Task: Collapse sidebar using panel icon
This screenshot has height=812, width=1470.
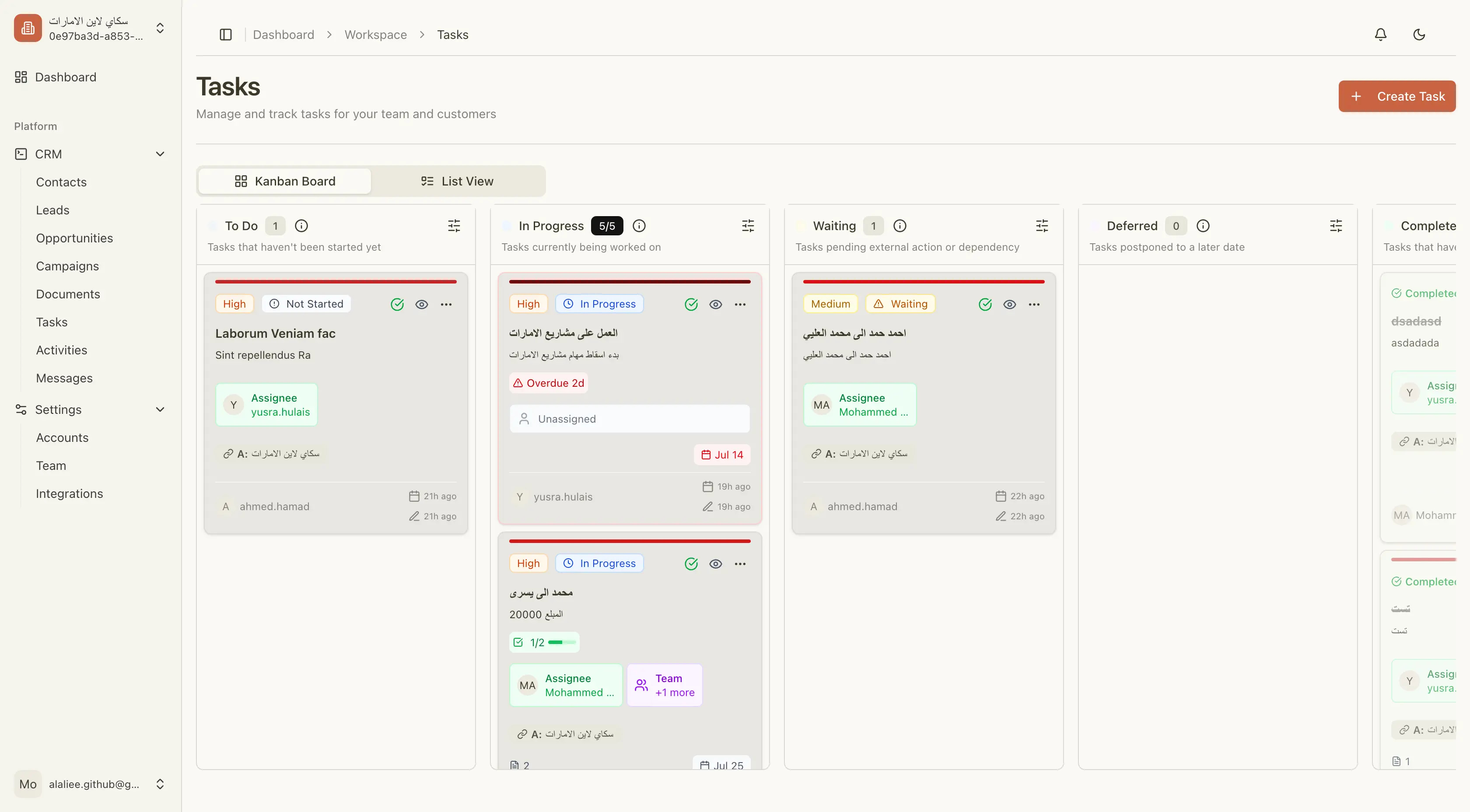Action: pos(225,35)
